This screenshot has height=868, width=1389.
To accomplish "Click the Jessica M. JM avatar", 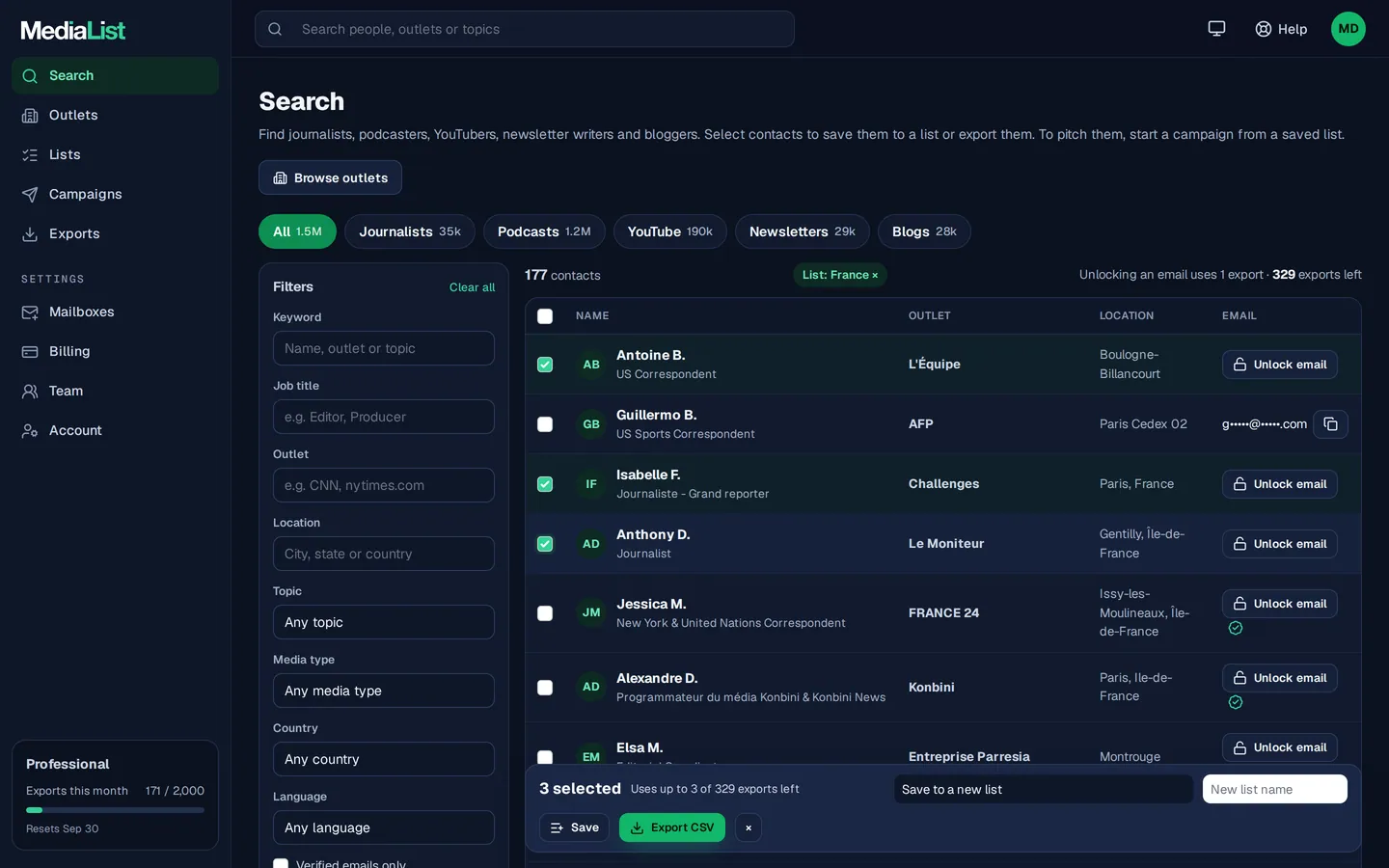I will click(591, 613).
